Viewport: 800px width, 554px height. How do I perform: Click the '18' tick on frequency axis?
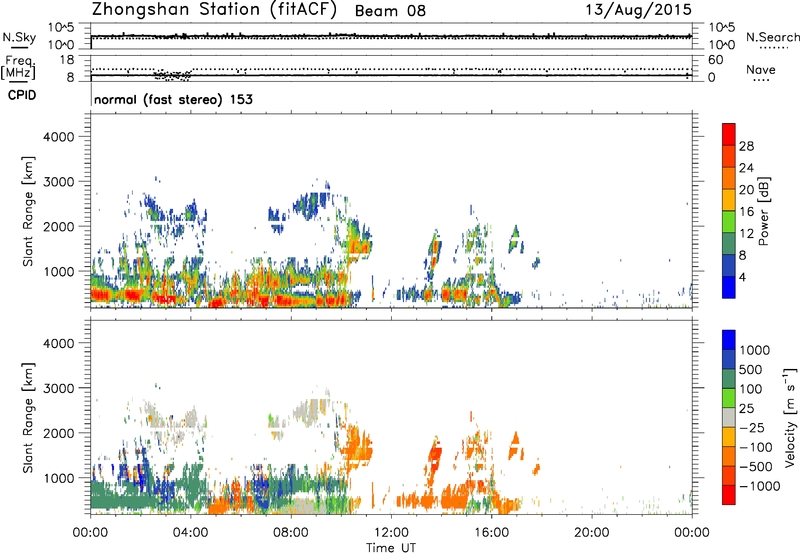pos(67,60)
